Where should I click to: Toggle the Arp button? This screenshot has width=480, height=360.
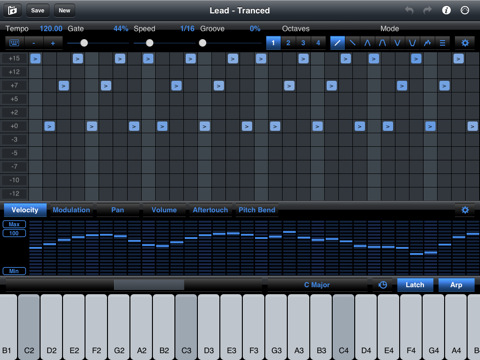click(456, 285)
